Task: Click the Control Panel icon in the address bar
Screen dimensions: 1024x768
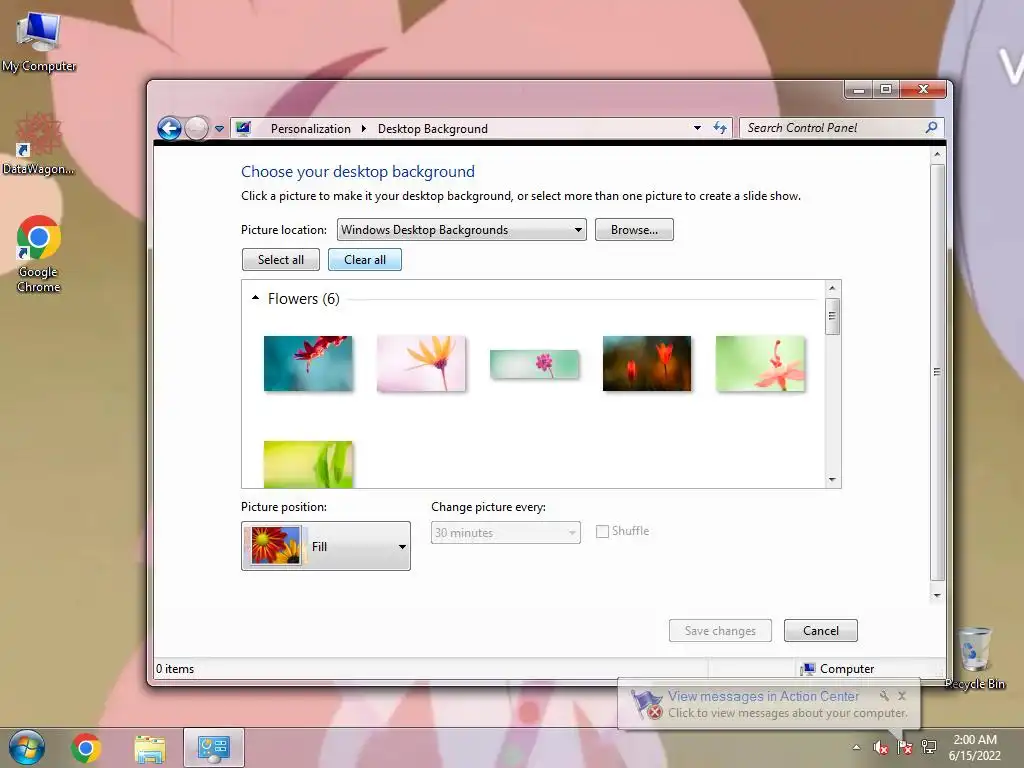Action: pos(244,128)
